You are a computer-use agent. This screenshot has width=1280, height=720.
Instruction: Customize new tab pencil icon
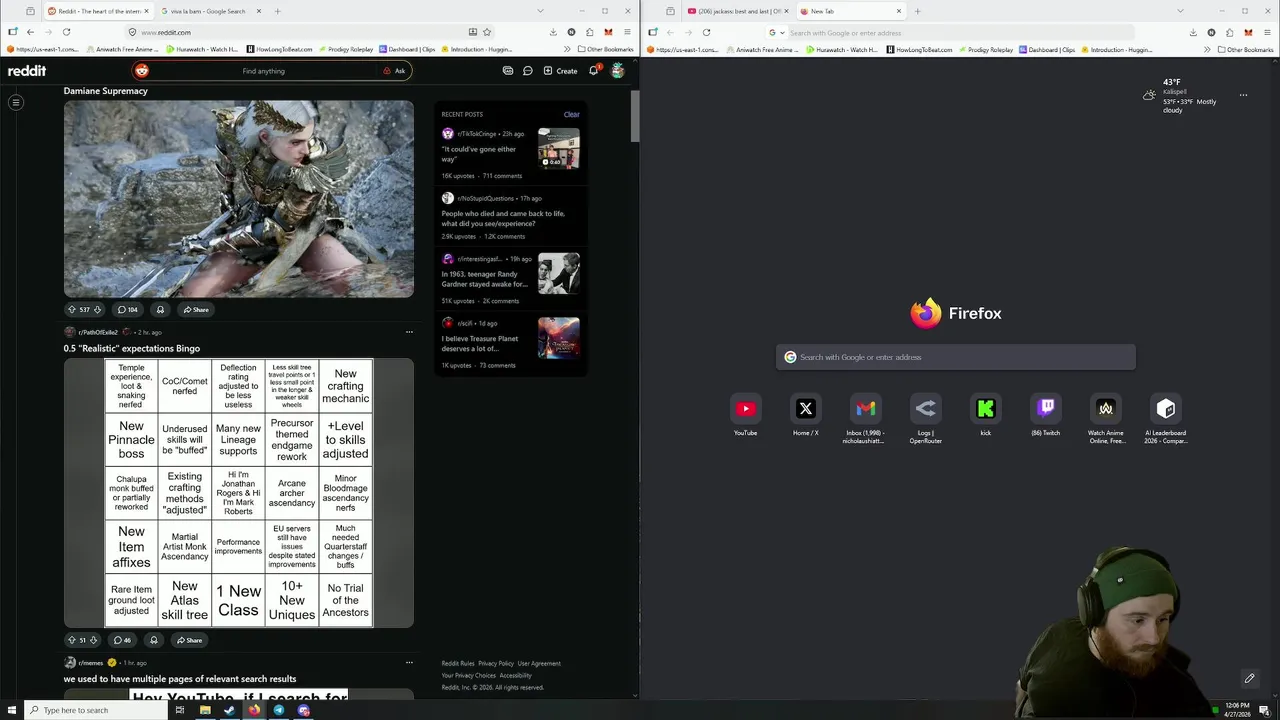[x=1249, y=678]
